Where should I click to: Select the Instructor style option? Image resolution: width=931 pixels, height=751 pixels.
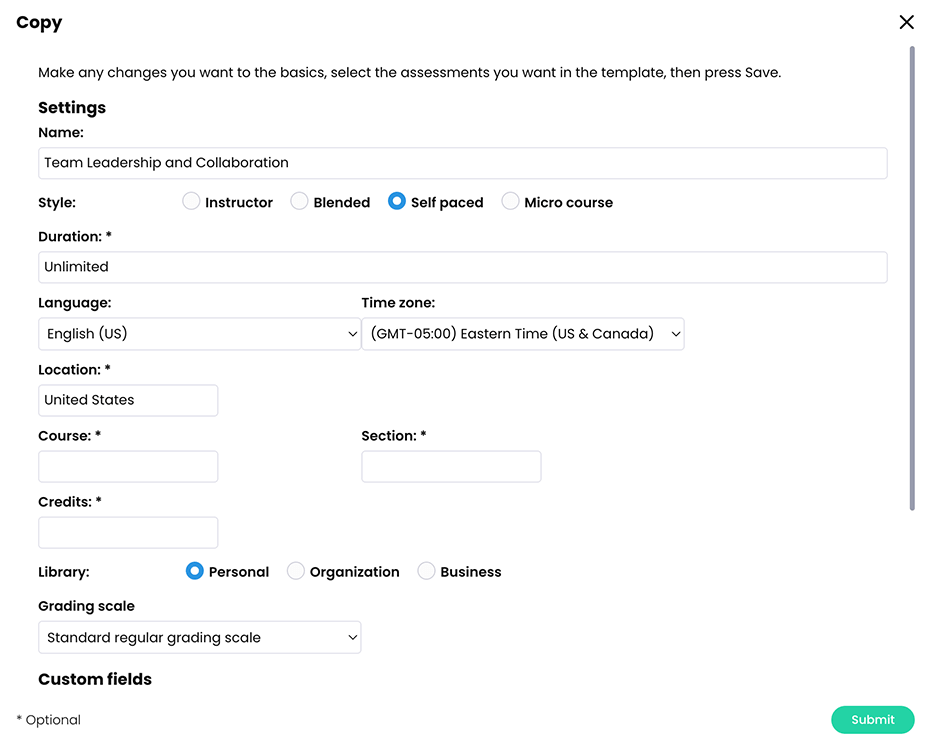(x=191, y=202)
